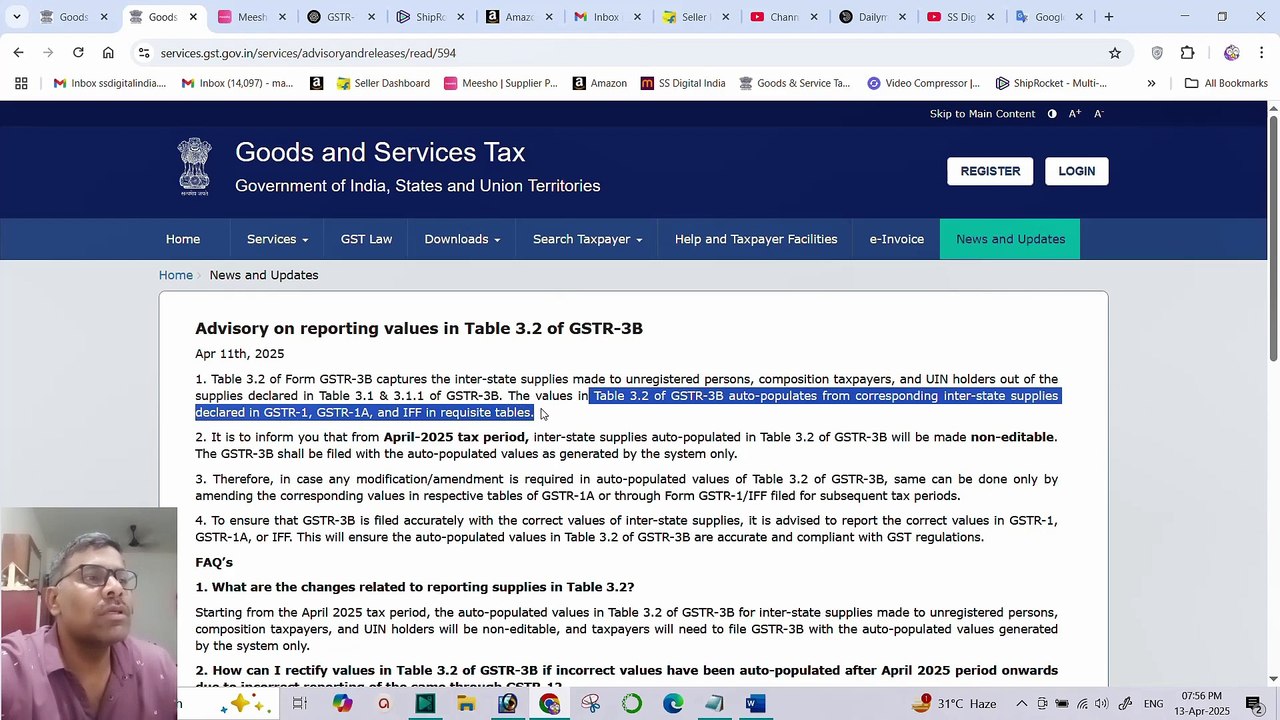The height and width of the screenshot is (720, 1280).
Task: Open the GST Law menu
Action: (x=366, y=239)
